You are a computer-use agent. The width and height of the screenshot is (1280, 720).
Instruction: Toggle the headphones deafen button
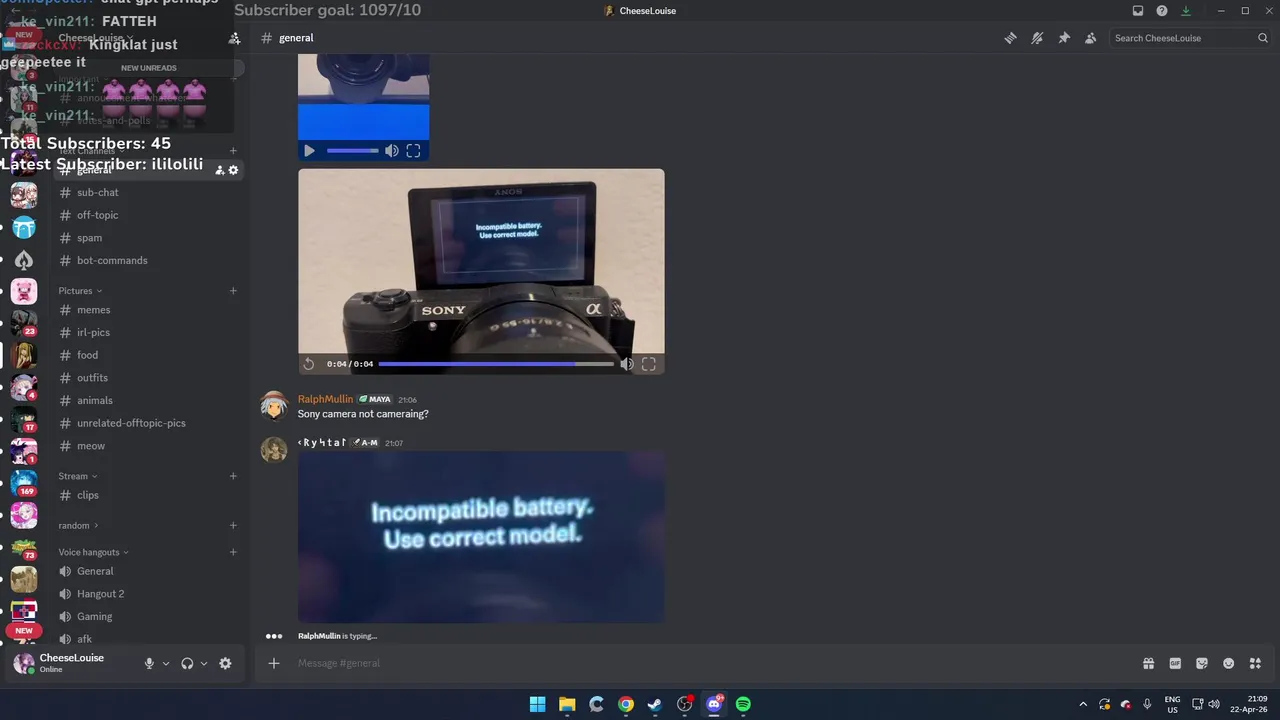pos(187,663)
